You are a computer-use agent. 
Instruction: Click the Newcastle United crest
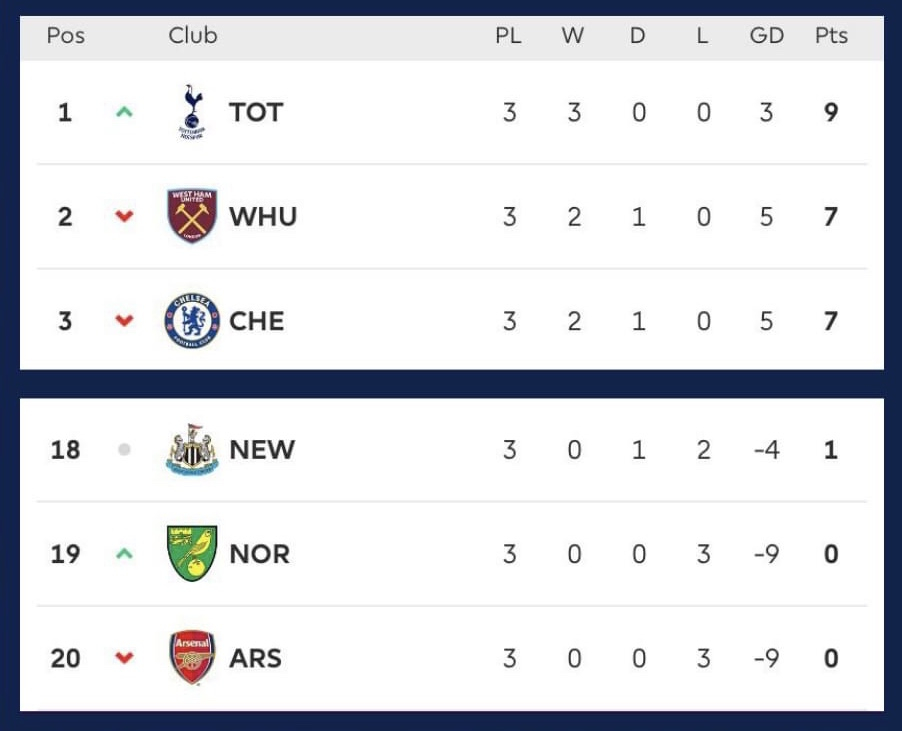point(192,449)
